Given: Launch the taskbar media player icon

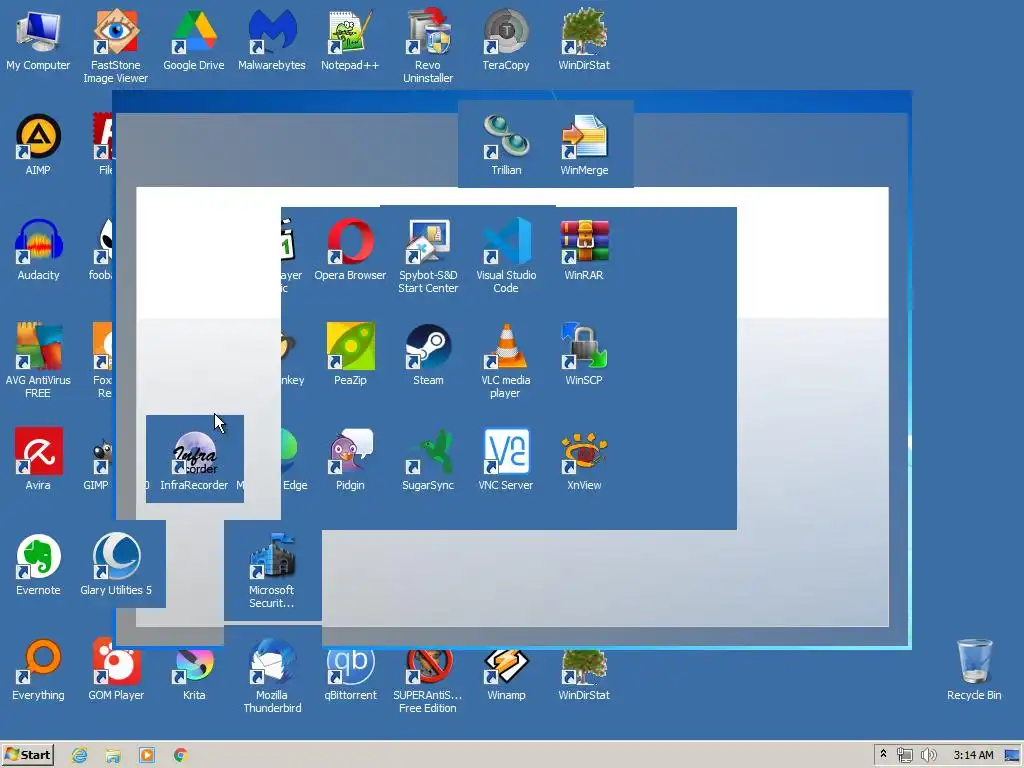Looking at the screenshot, I should pos(147,756).
